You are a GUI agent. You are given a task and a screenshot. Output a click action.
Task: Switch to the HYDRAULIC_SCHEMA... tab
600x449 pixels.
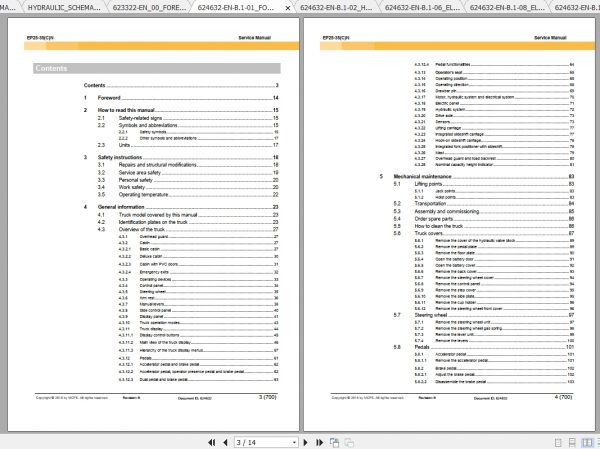[x=64, y=7]
